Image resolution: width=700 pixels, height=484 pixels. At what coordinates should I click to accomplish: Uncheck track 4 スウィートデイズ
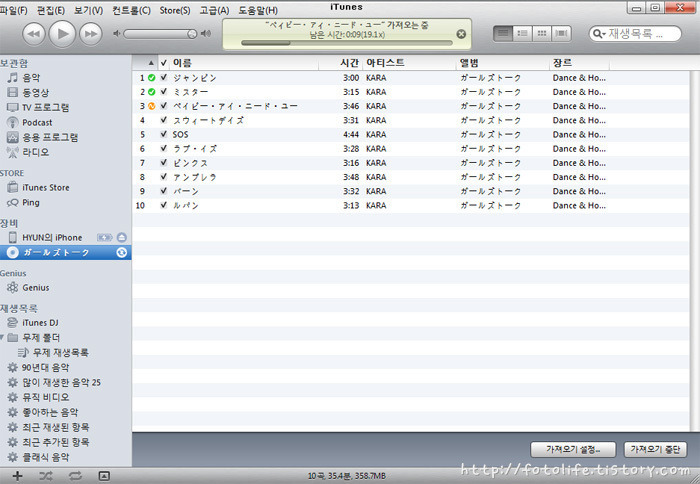(x=164, y=120)
